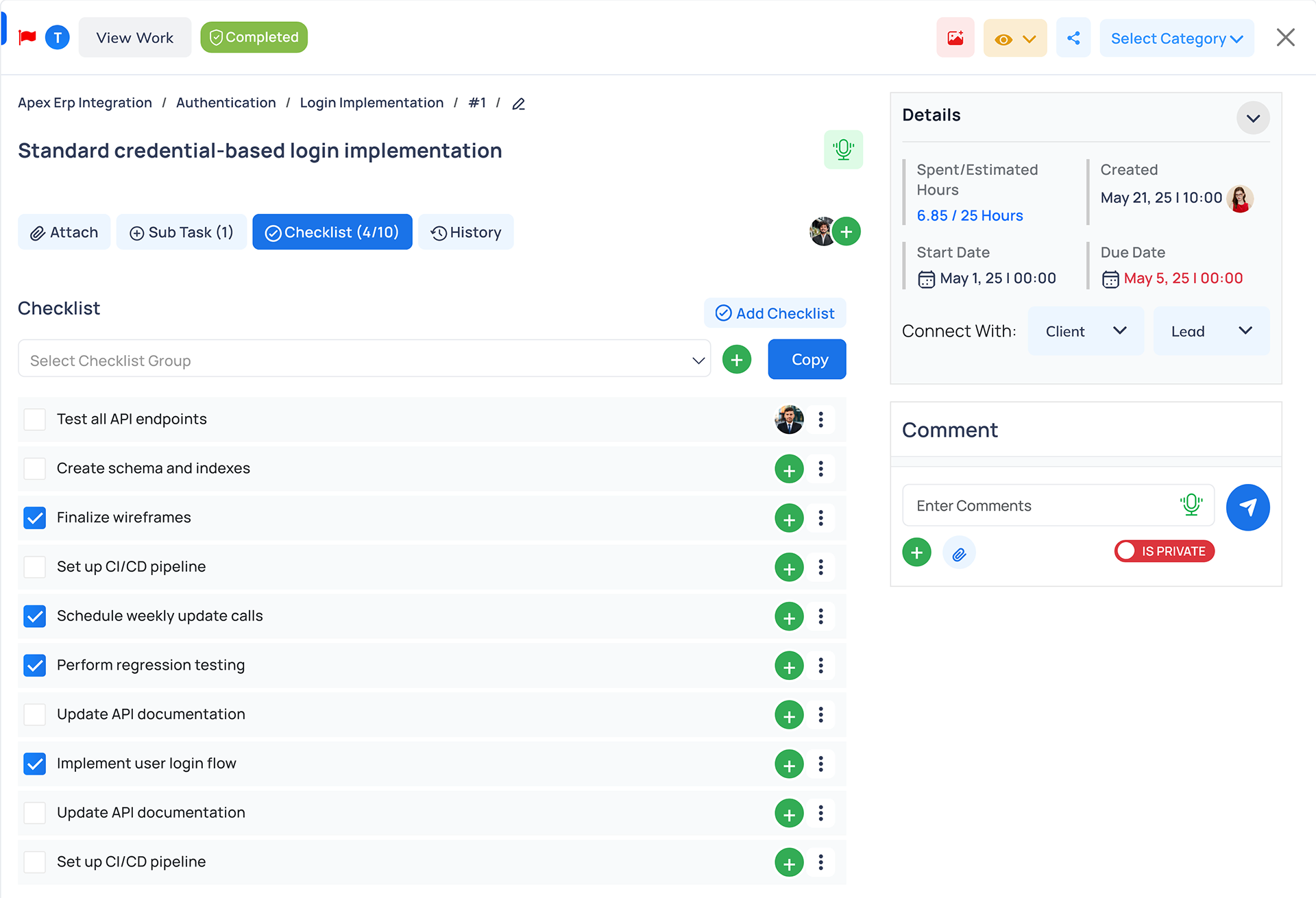Screen dimensions: 1316x898
Task: Open the Sub Task (1) tab
Action: (x=182, y=232)
